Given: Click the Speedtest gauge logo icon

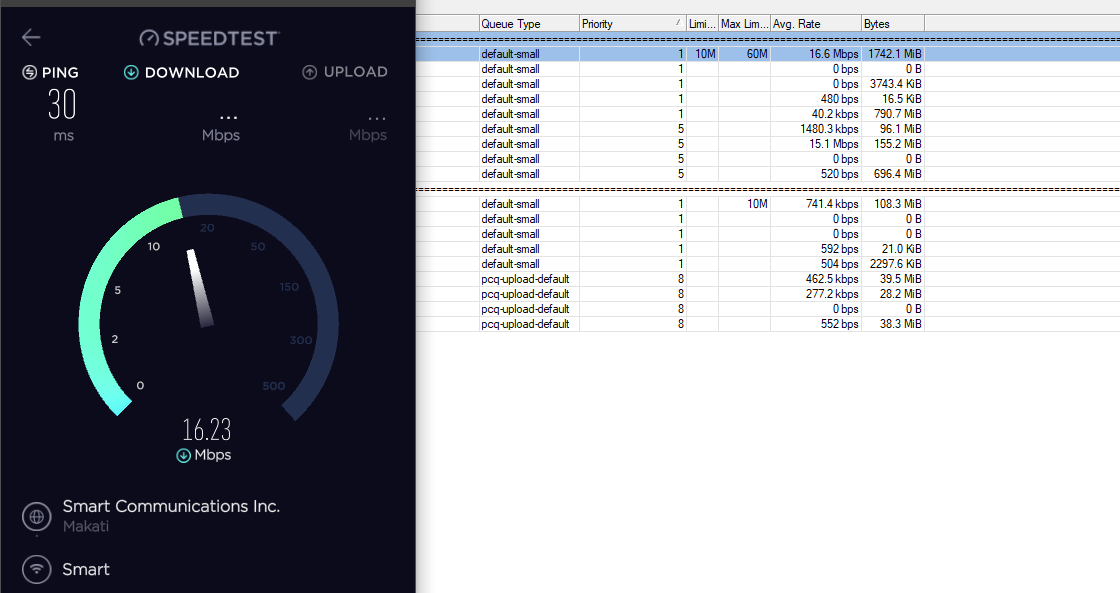Looking at the screenshot, I should (149, 38).
